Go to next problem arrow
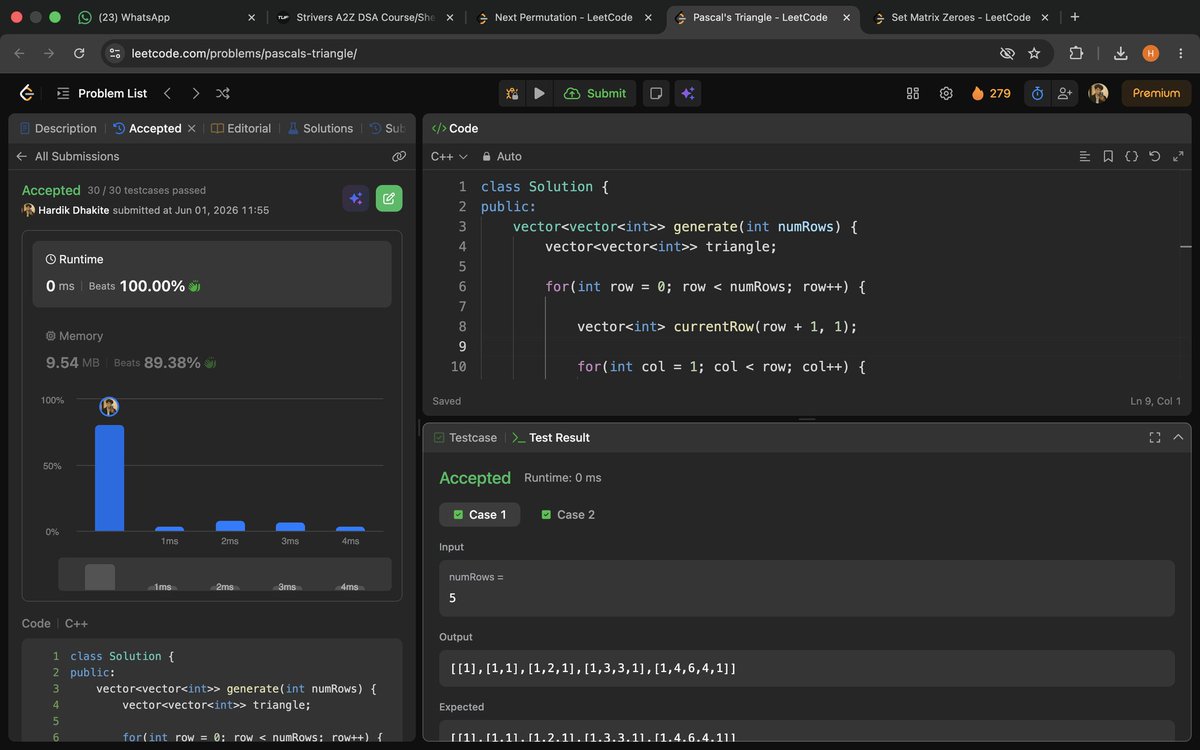1200x750 pixels. 195,93
